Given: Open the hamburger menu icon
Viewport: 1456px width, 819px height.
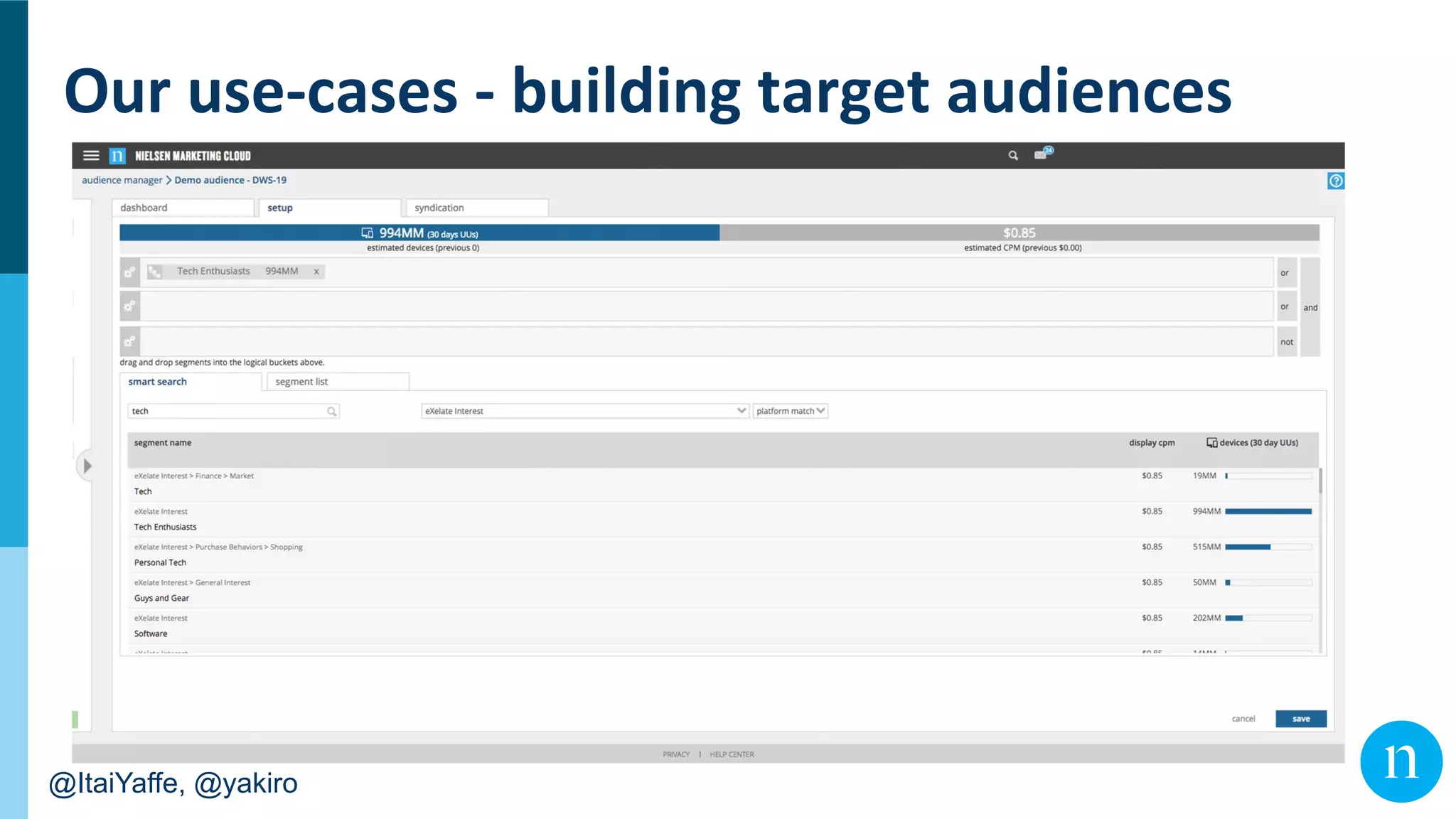Looking at the screenshot, I should pyautogui.click(x=91, y=156).
